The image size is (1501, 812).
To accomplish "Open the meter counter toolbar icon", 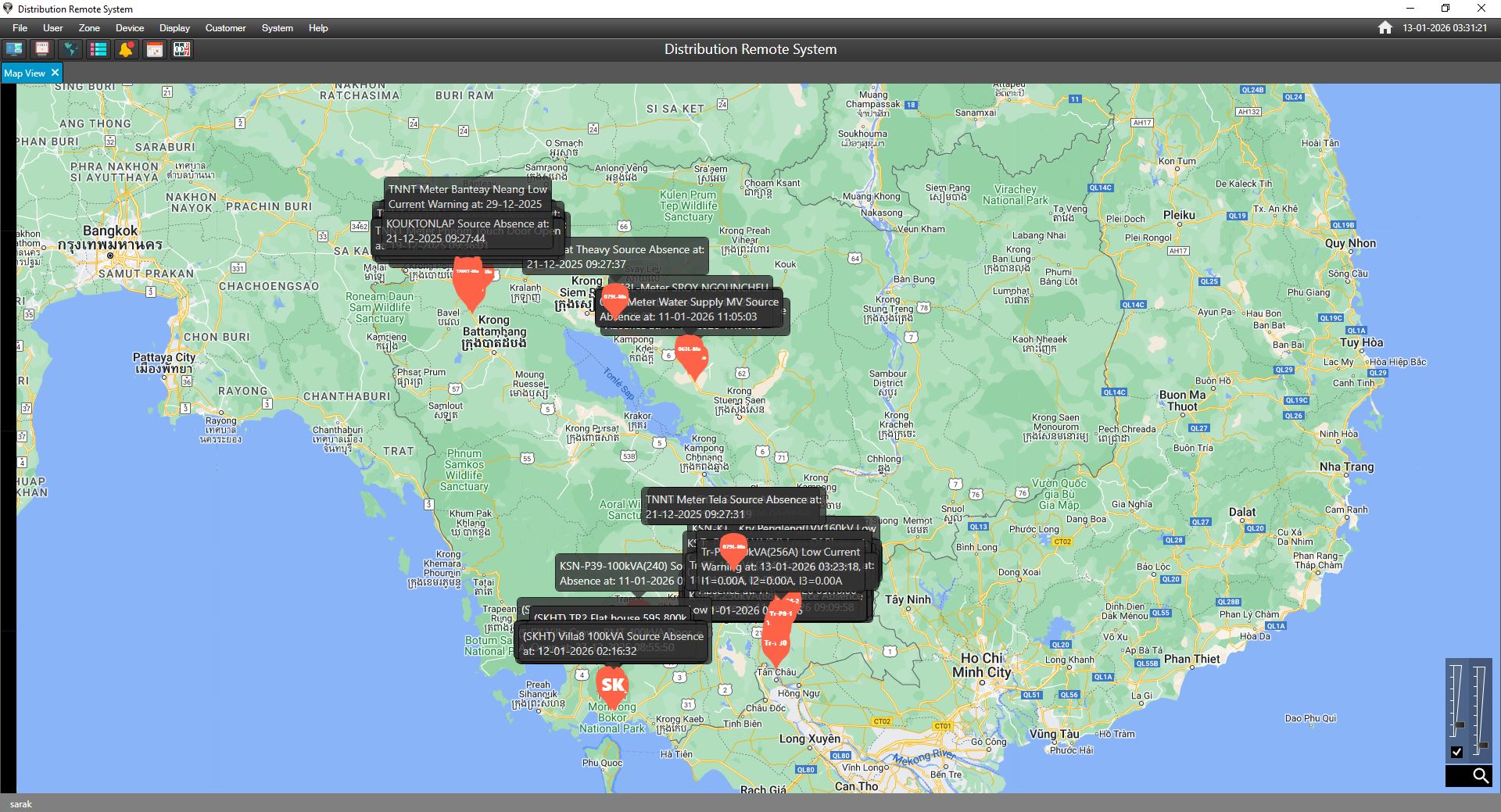I will 181,48.
